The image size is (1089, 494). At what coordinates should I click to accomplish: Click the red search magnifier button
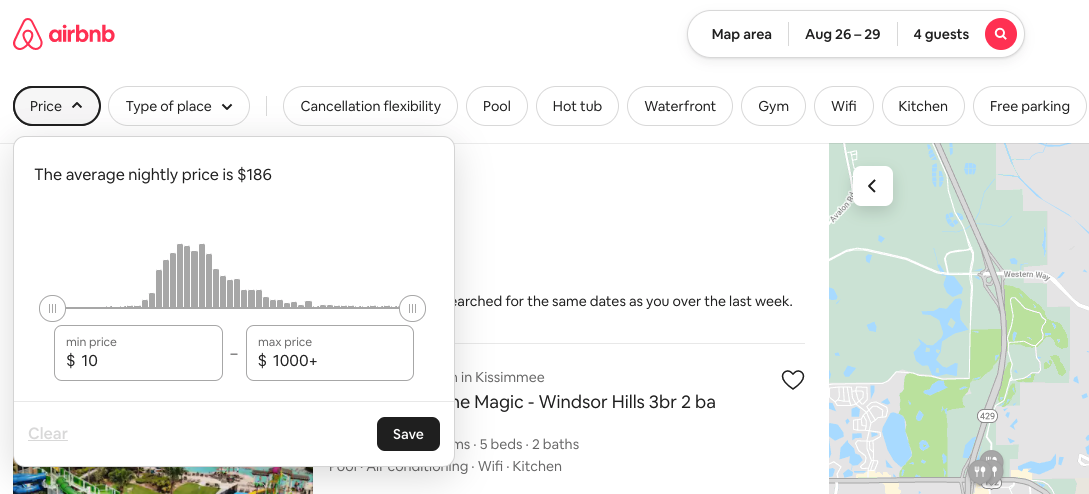[x=1000, y=35]
